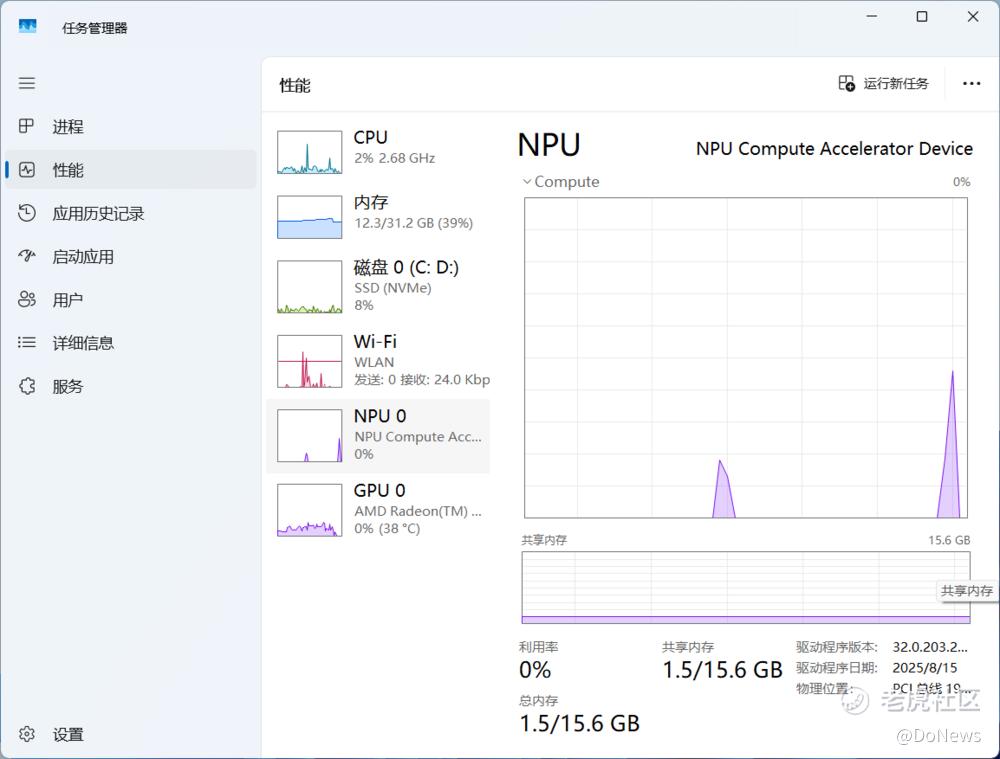Screen dimensions: 1000x759
Task: Click the App history (应用历史记录) icon
Action: [27, 213]
